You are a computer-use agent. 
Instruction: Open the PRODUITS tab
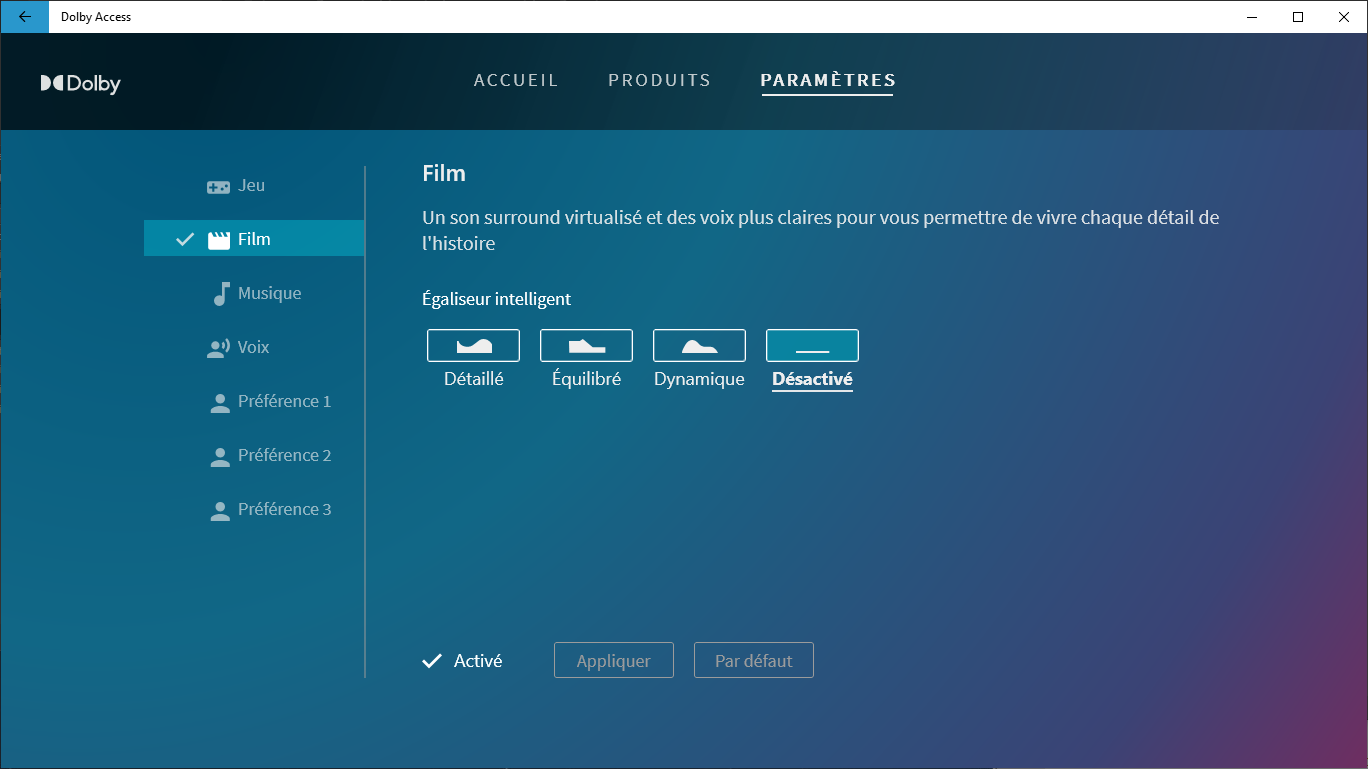(660, 80)
